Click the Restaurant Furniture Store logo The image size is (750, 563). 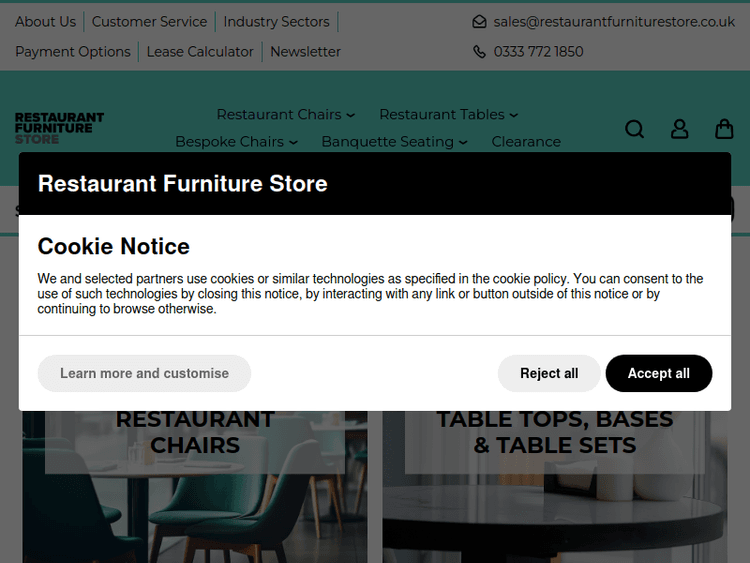(59, 128)
